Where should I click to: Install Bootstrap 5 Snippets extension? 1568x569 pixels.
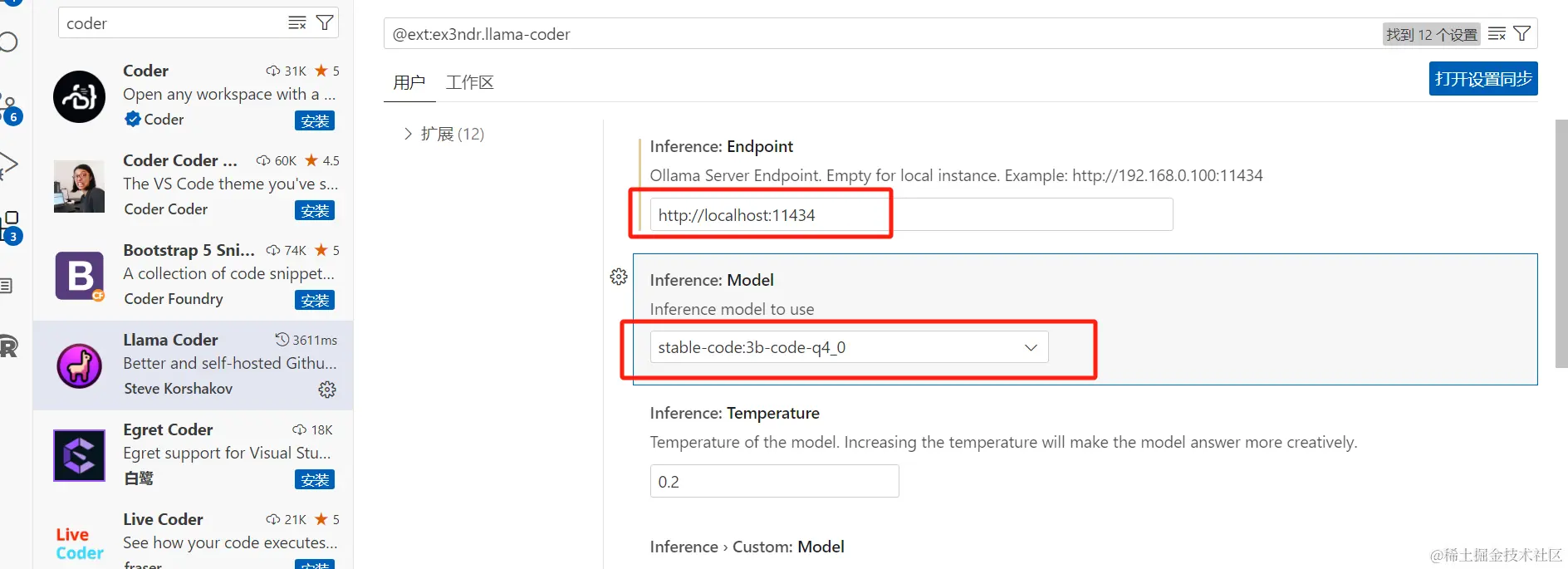coord(315,301)
